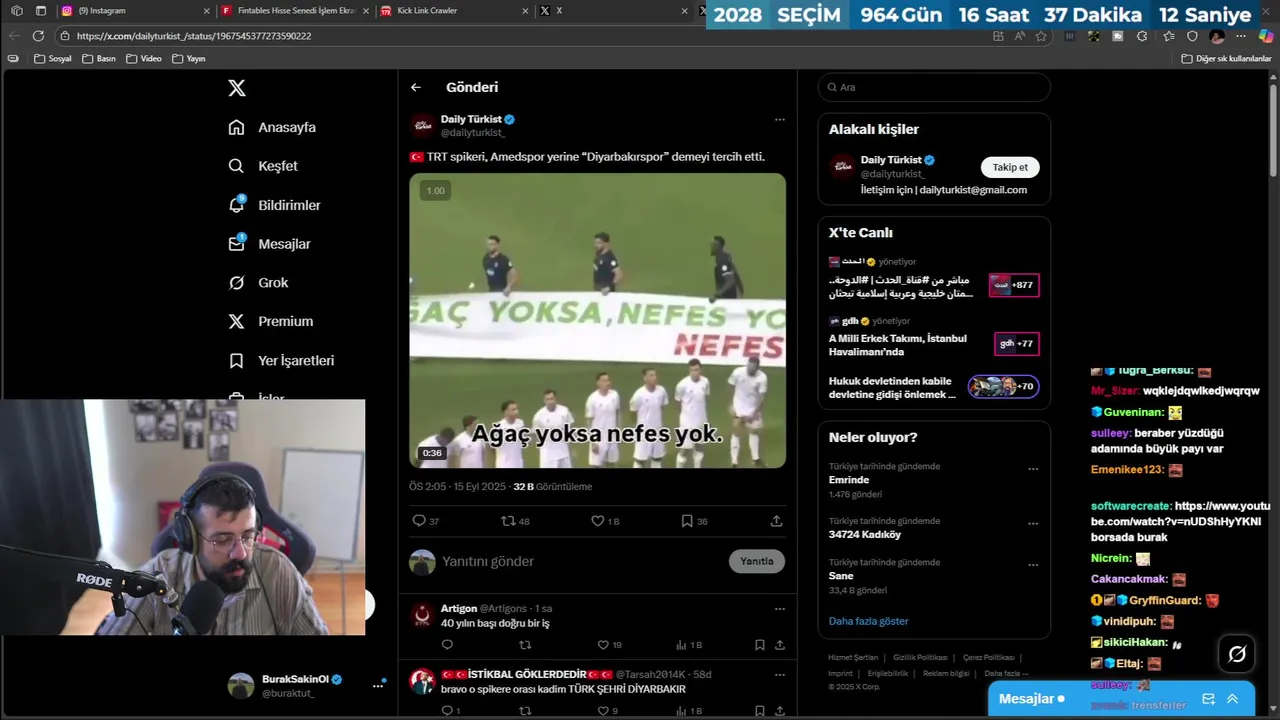Viewport: 1280px width, 720px height.
Task: Open Anasayfa home in sidebar
Action: [x=272, y=127]
